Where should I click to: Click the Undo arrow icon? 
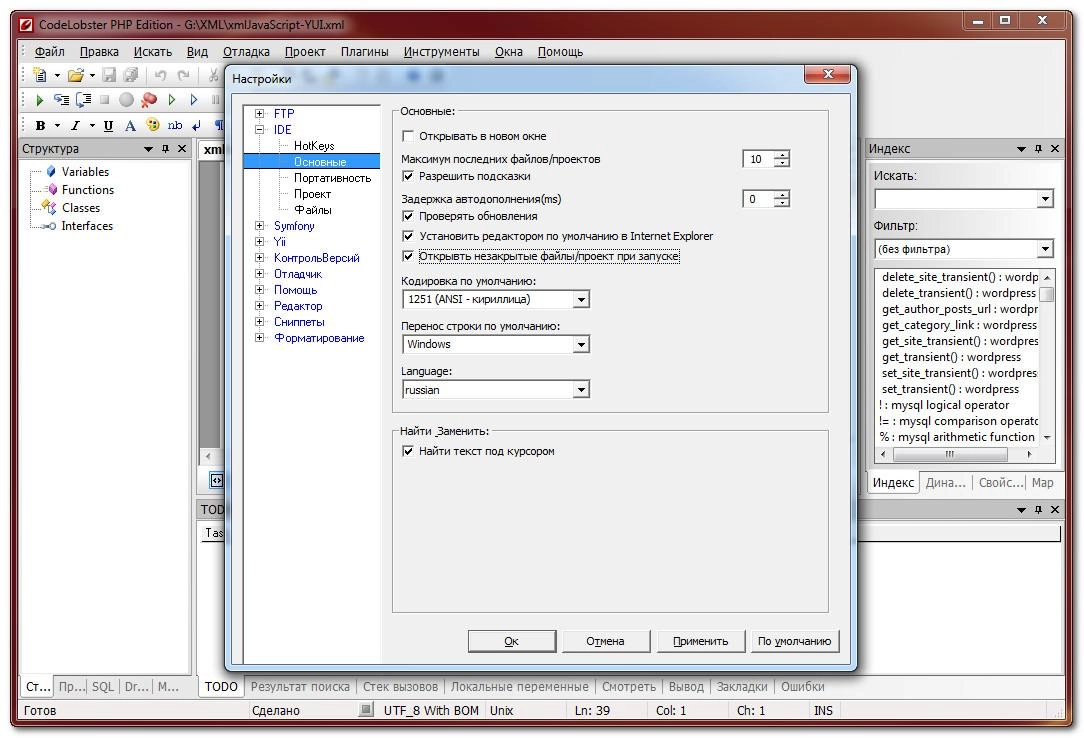(160, 75)
